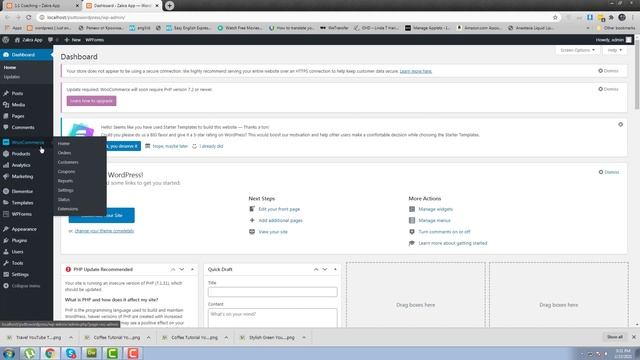The image size is (640, 360).
Task: Open the Media library icon
Action: tap(6, 105)
